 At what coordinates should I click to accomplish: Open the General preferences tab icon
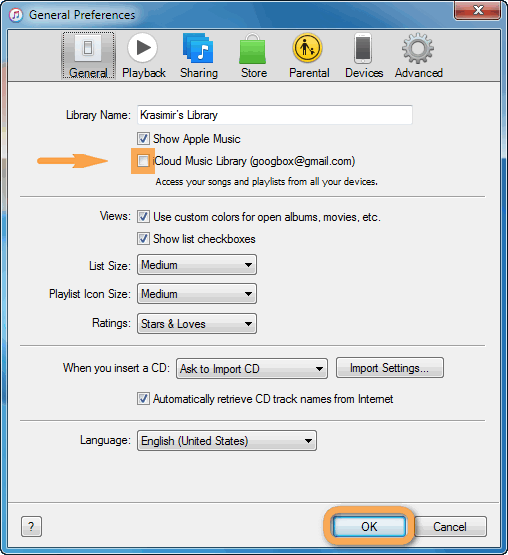(88, 55)
